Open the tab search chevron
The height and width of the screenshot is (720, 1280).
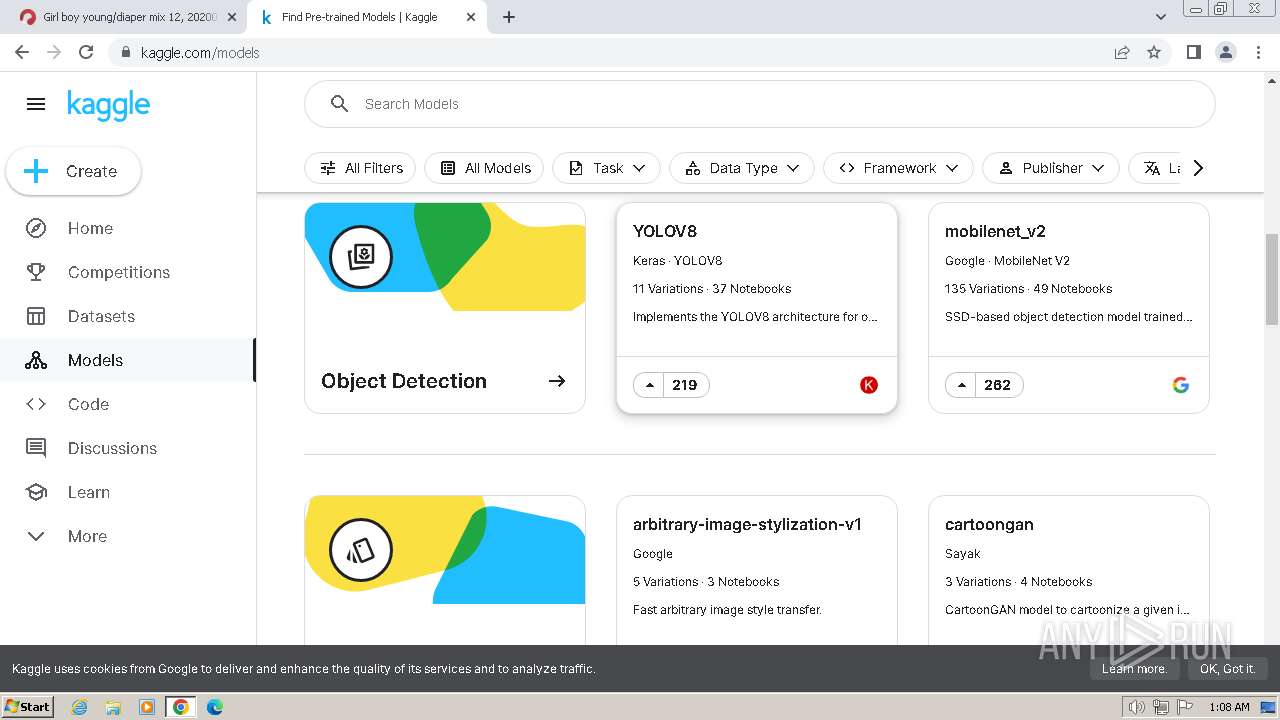click(x=1161, y=17)
